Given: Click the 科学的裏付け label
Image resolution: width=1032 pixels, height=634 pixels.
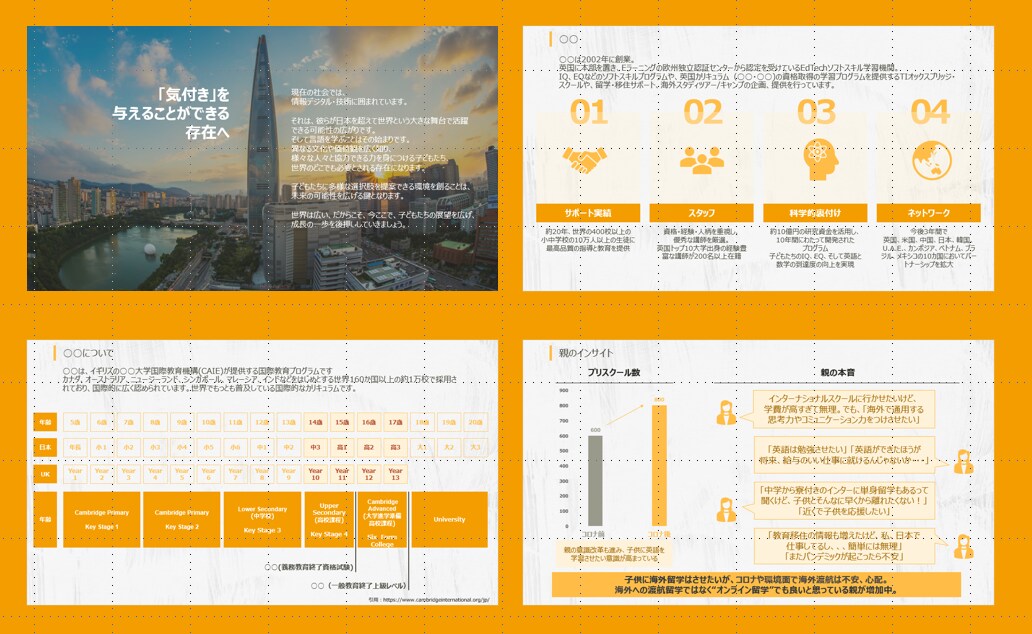Looking at the screenshot, I should coord(815,213).
